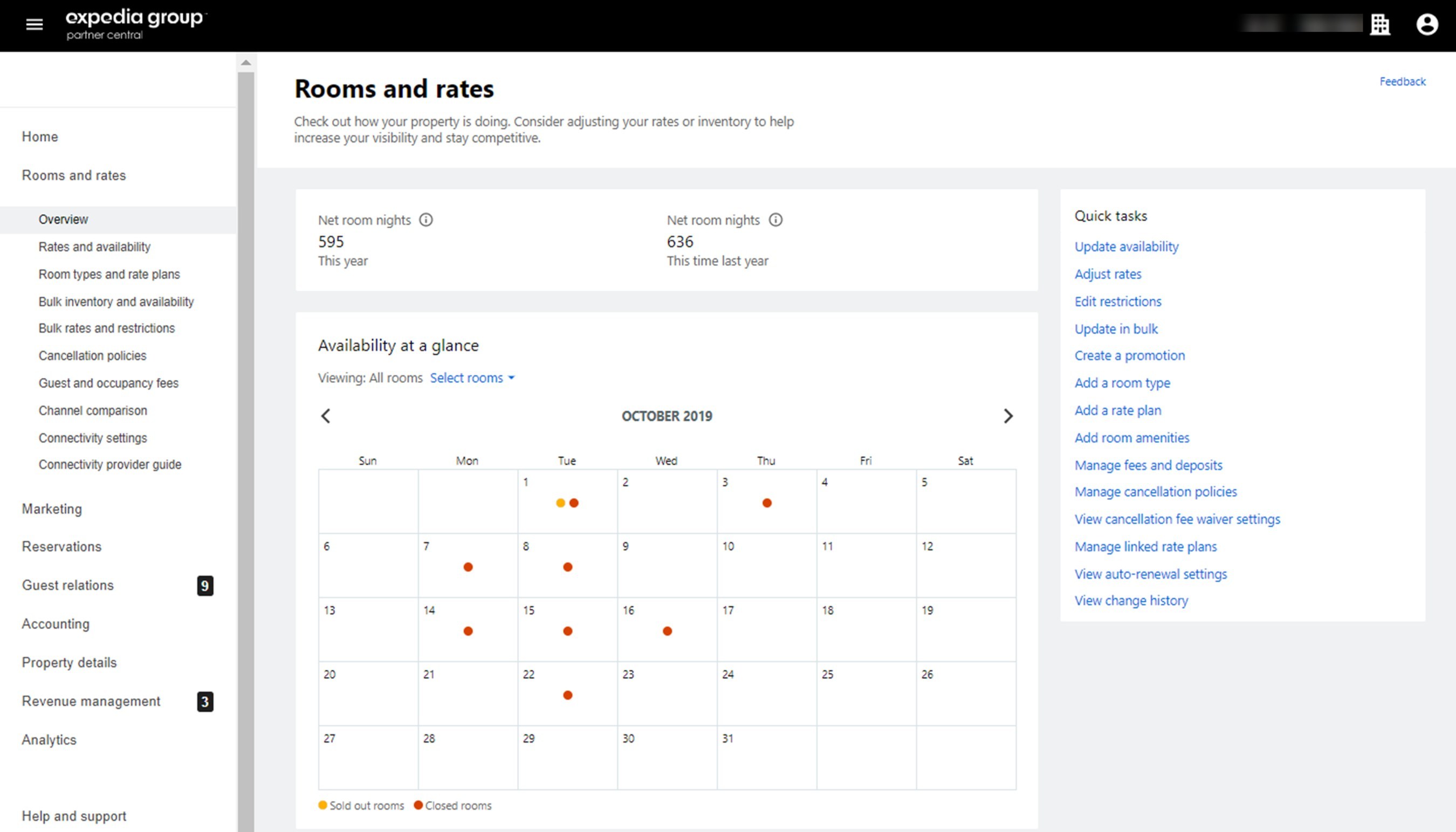
Task: Click the Feedback link
Action: [x=1402, y=82]
